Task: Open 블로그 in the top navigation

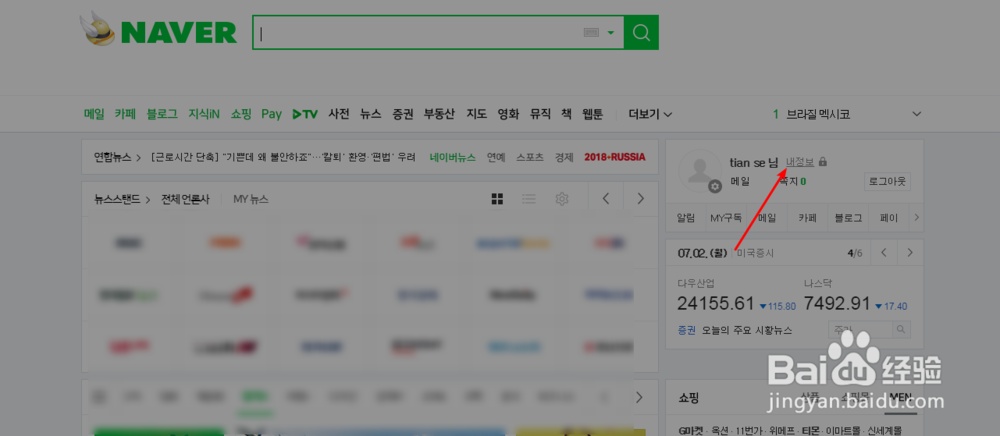Action: coord(162,114)
